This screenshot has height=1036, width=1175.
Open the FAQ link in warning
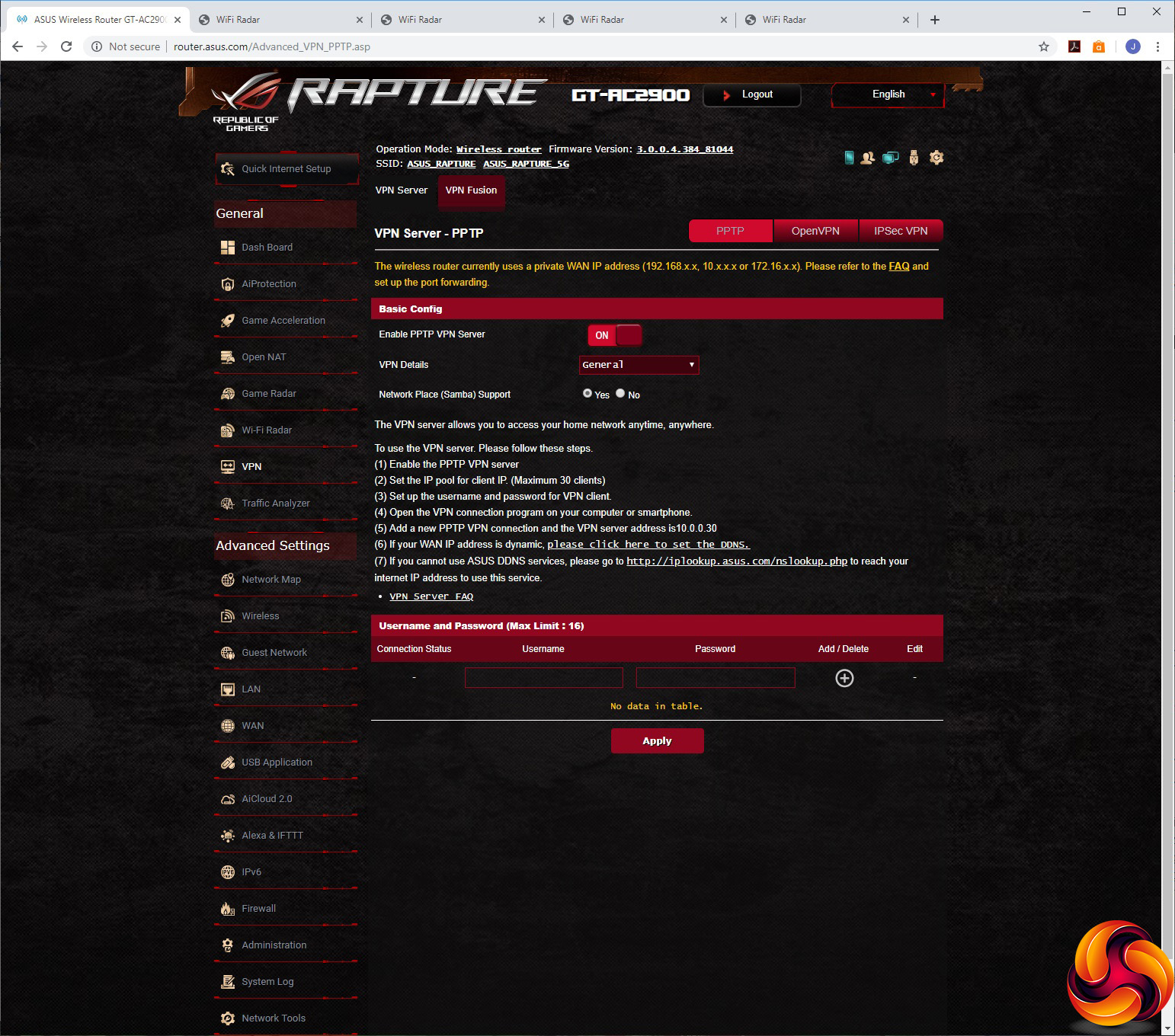click(x=899, y=266)
